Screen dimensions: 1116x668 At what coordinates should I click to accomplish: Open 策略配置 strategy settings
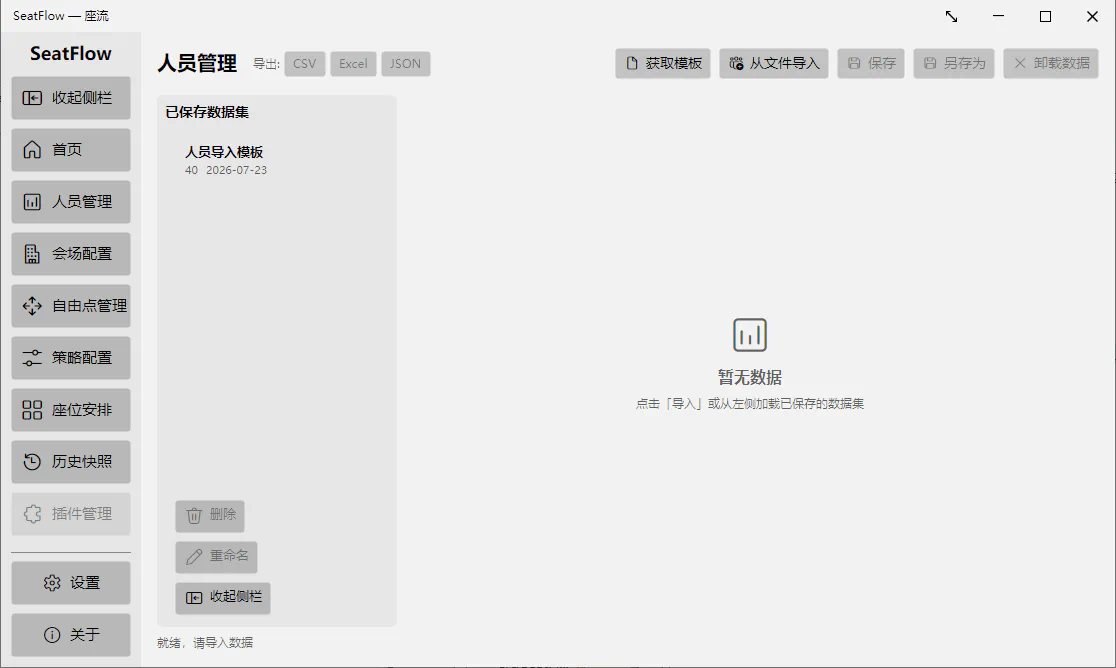(70, 358)
